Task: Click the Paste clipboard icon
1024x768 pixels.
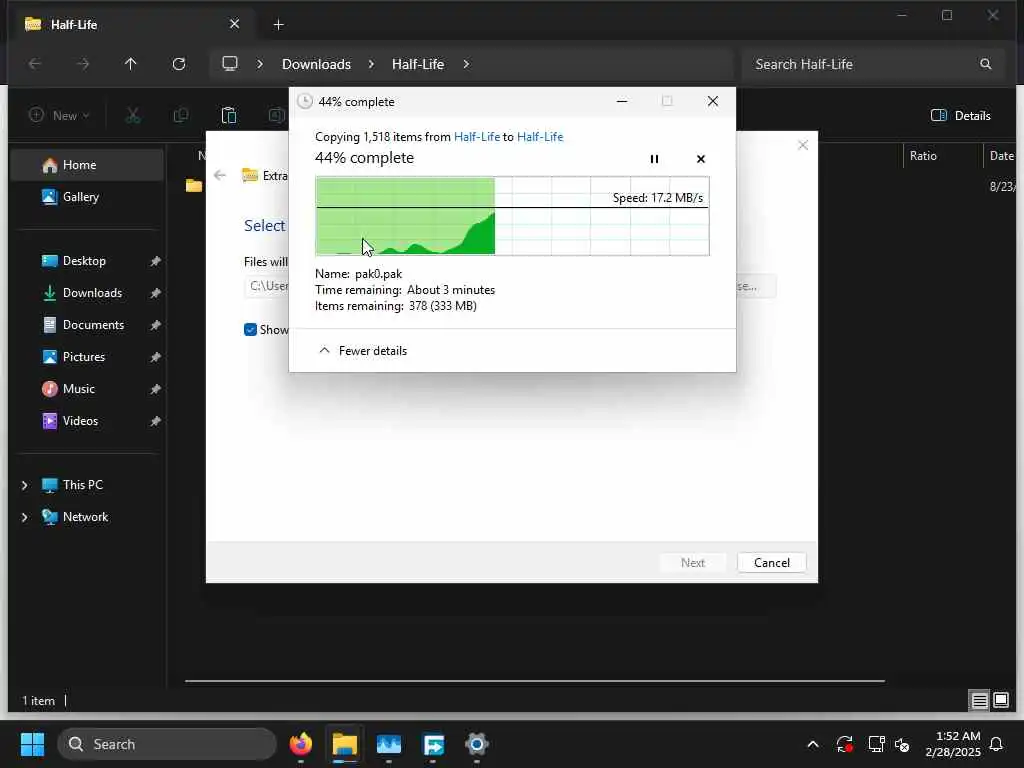Action: tap(229, 116)
